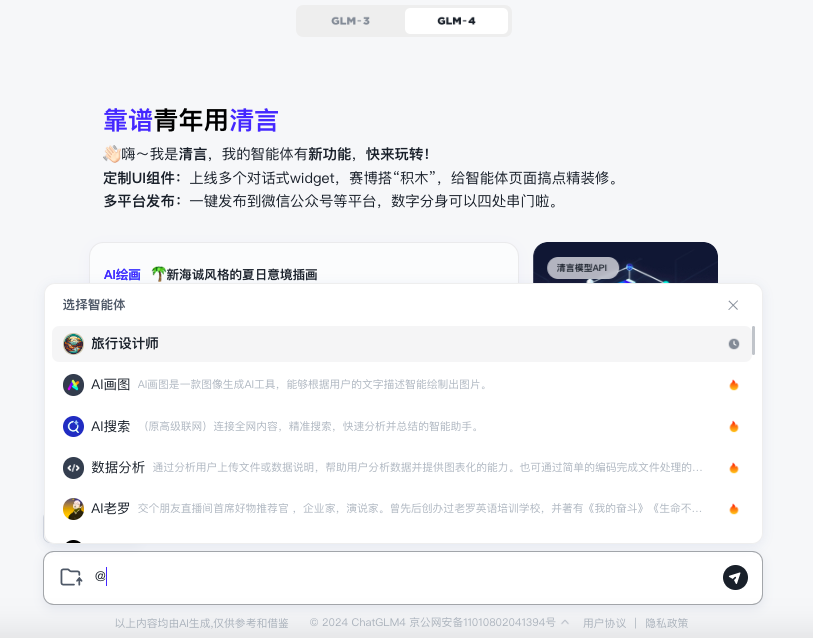Open the 隐私政策 link
This screenshot has width=813, height=638.
(667, 623)
